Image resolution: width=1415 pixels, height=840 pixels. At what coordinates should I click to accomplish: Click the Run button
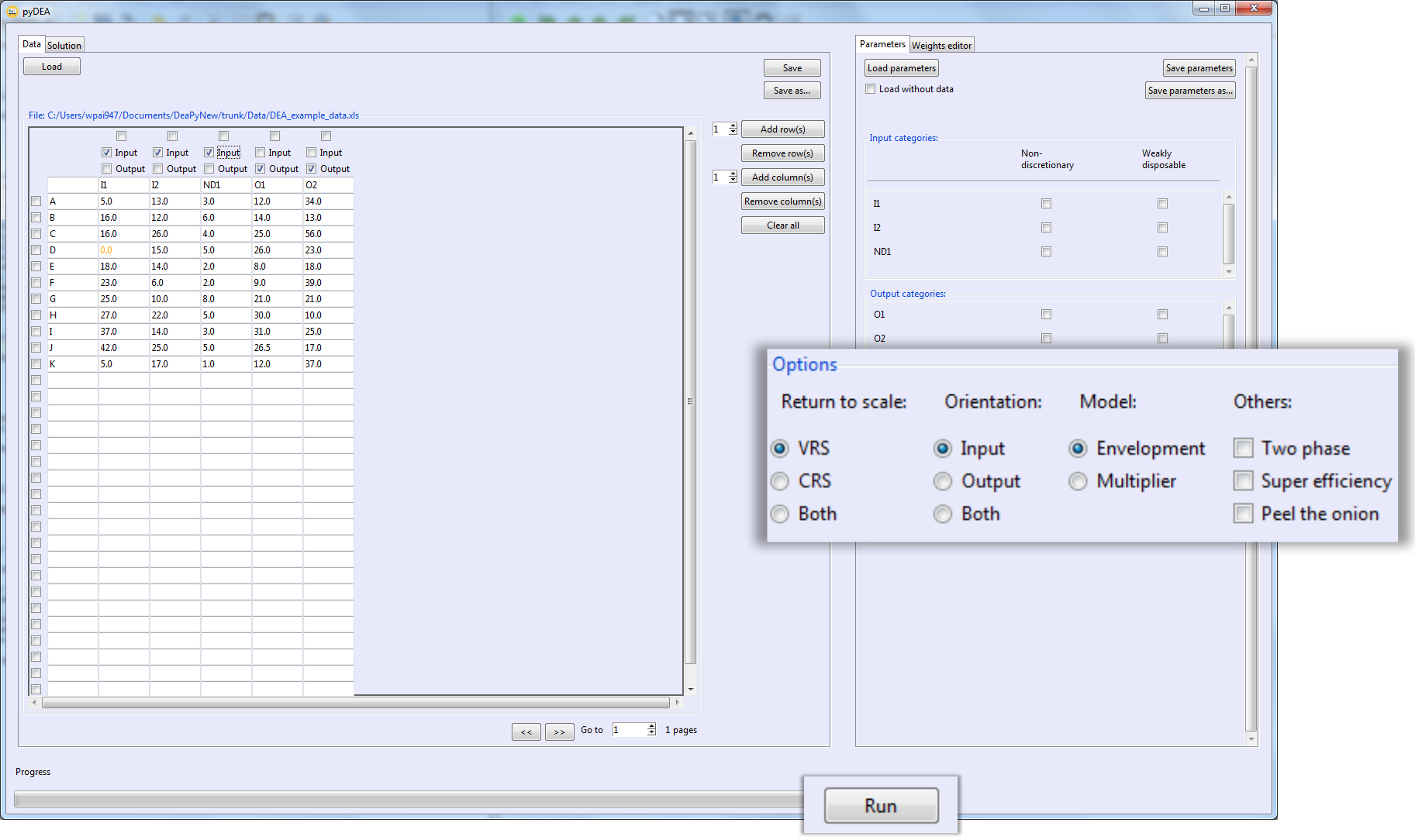click(881, 806)
